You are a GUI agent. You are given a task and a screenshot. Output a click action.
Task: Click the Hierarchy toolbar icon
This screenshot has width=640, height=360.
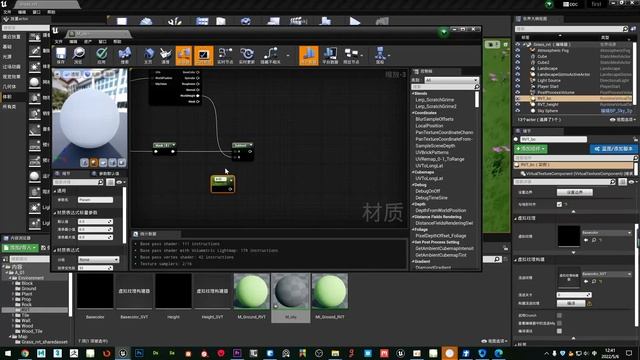(x=380, y=56)
